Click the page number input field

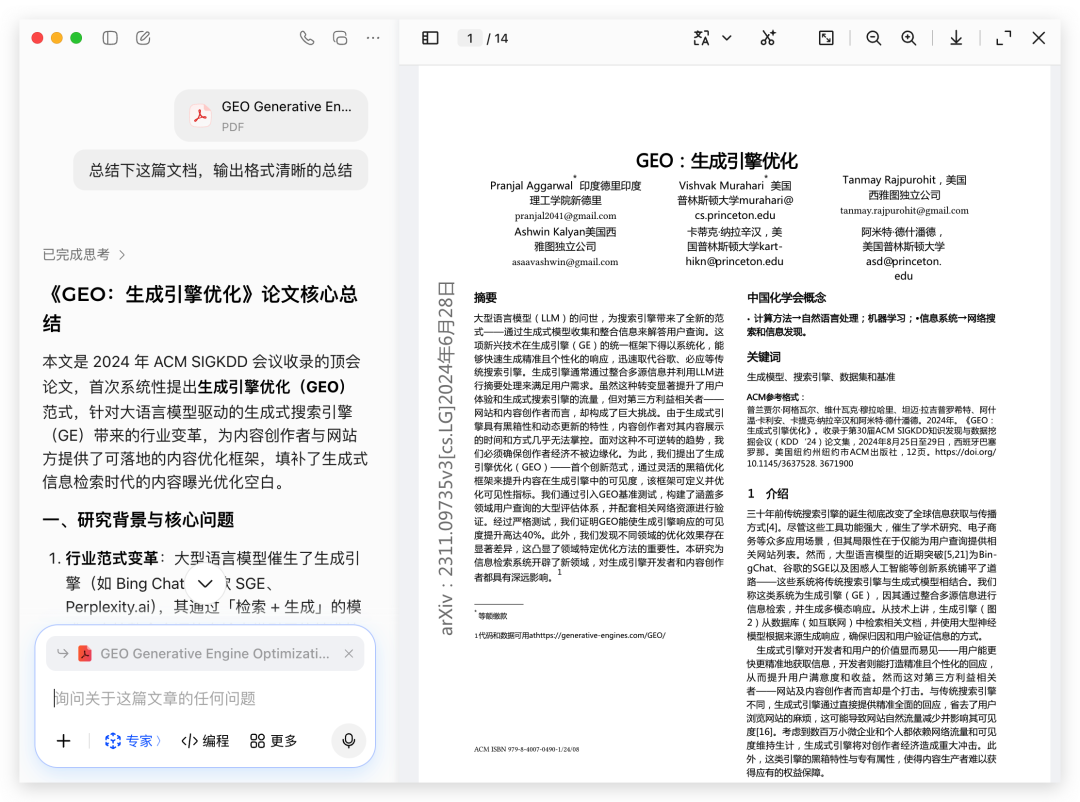pos(470,38)
